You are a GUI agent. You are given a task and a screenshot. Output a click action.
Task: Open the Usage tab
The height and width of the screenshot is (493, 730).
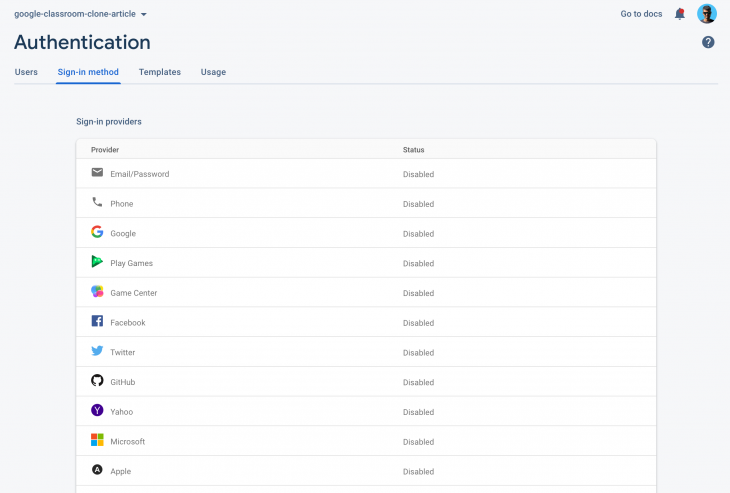pyautogui.click(x=213, y=72)
